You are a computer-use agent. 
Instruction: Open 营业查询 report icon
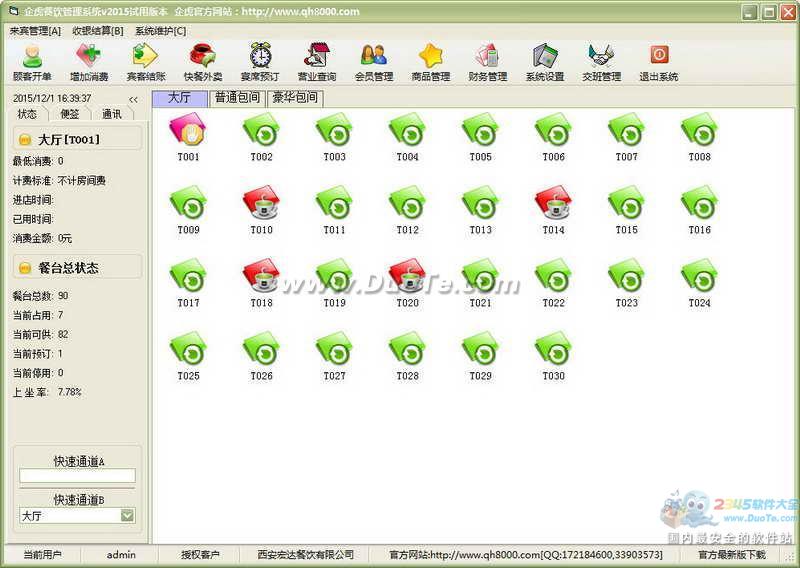[317, 62]
